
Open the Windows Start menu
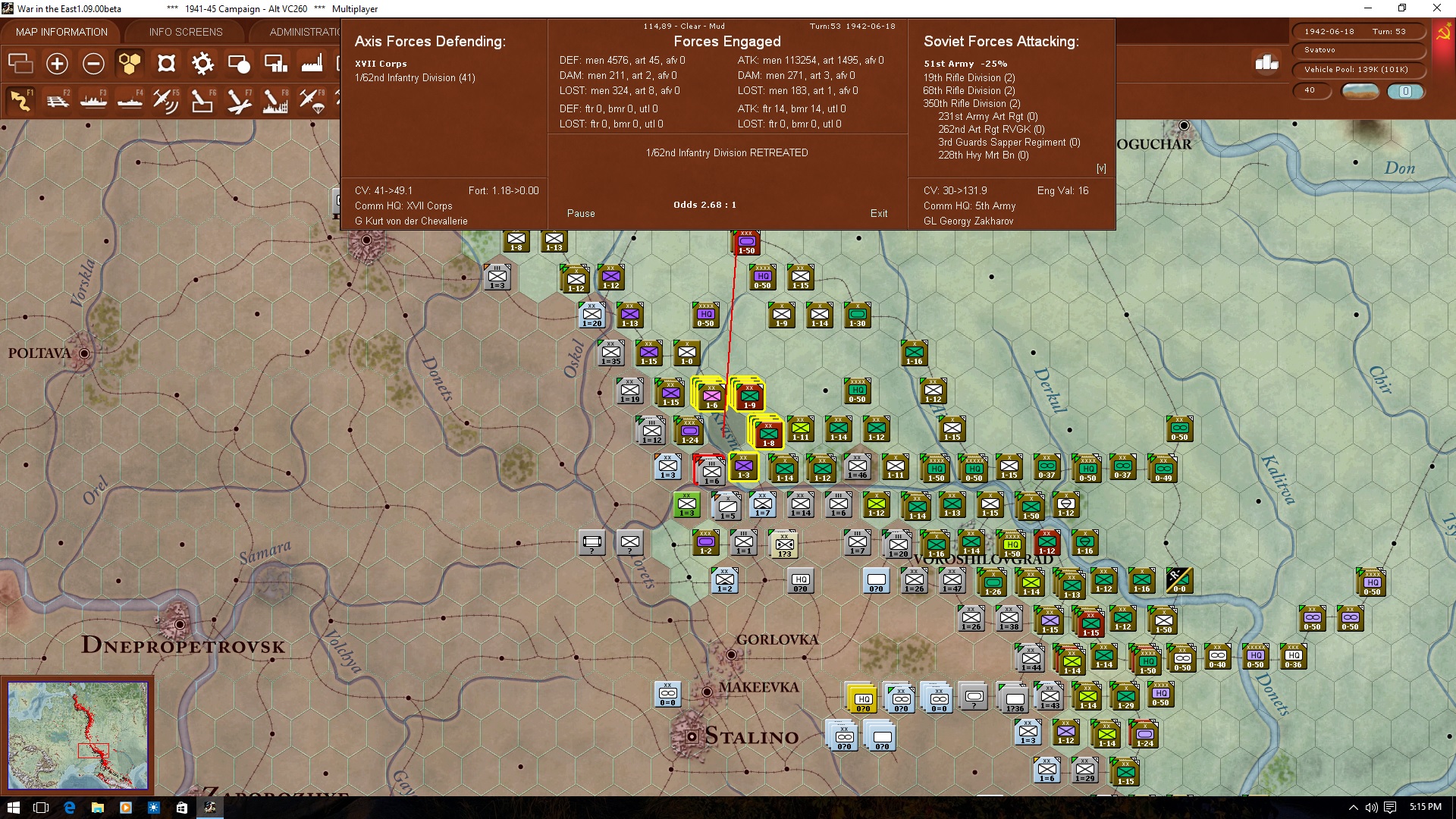click(14, 808)
